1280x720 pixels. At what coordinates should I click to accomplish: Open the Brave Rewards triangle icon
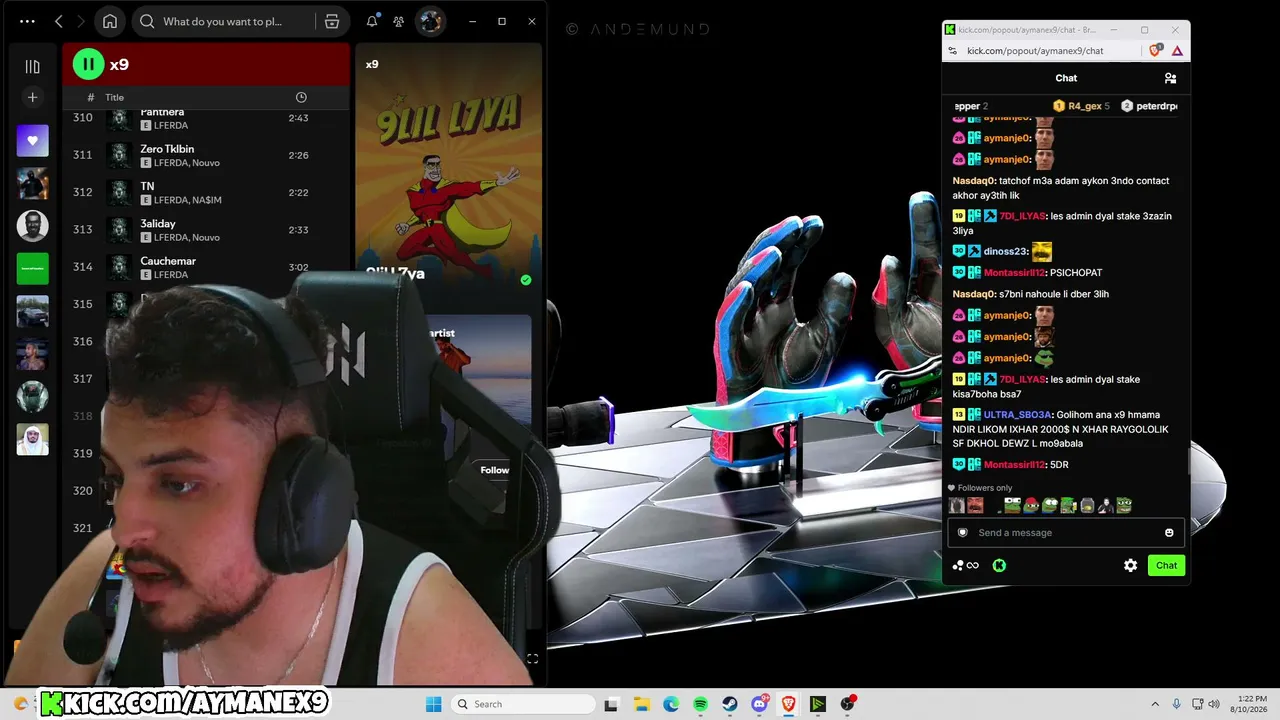[1177, 51]
